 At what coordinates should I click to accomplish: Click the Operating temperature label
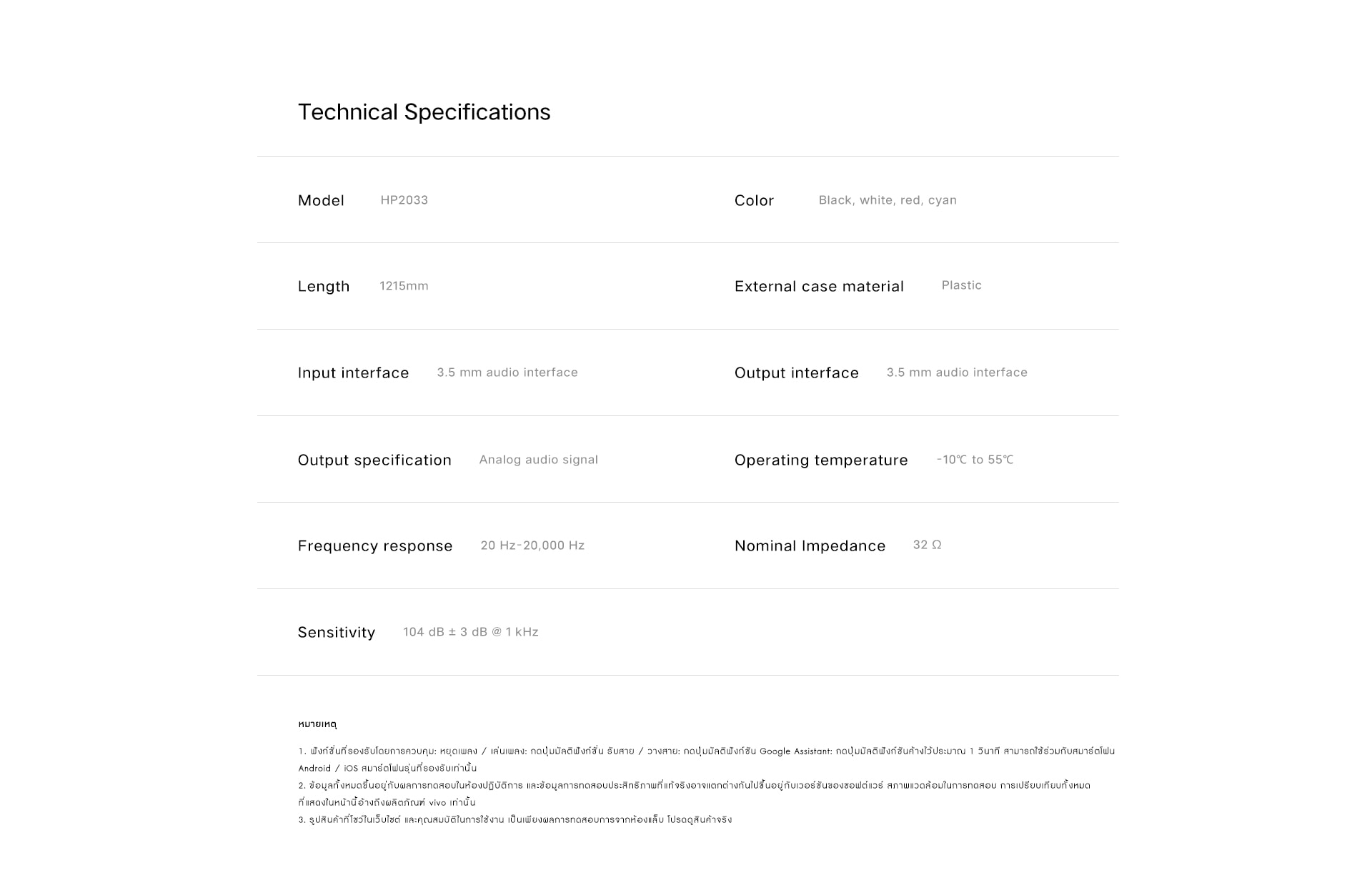click(x=821, y=460)
